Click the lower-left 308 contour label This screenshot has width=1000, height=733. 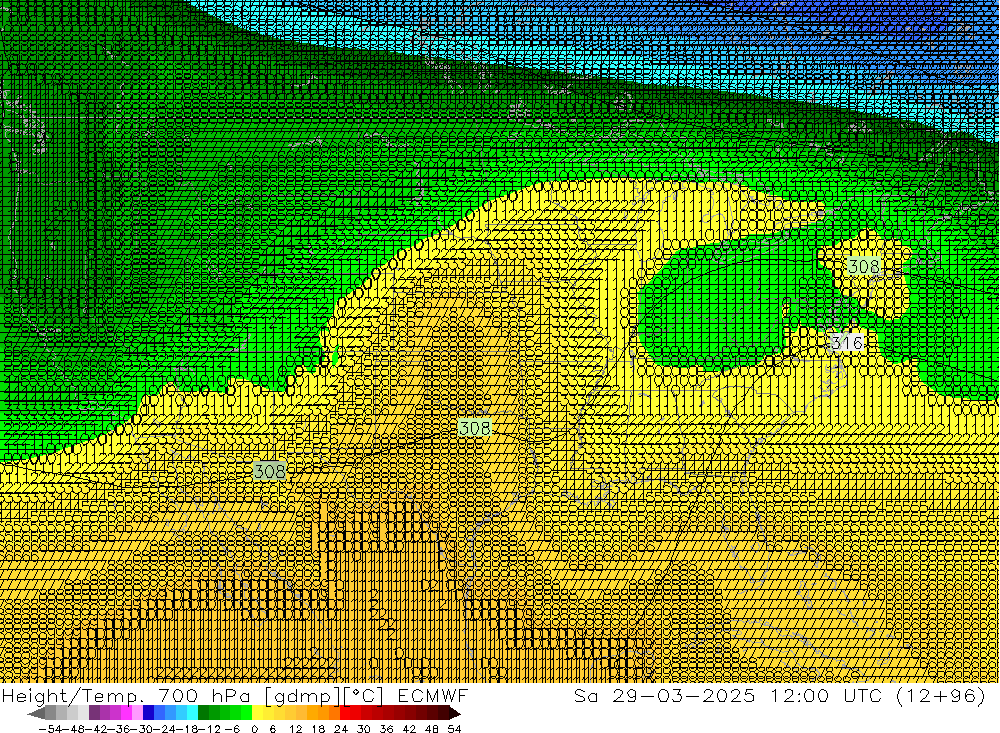tap(270, 471)
